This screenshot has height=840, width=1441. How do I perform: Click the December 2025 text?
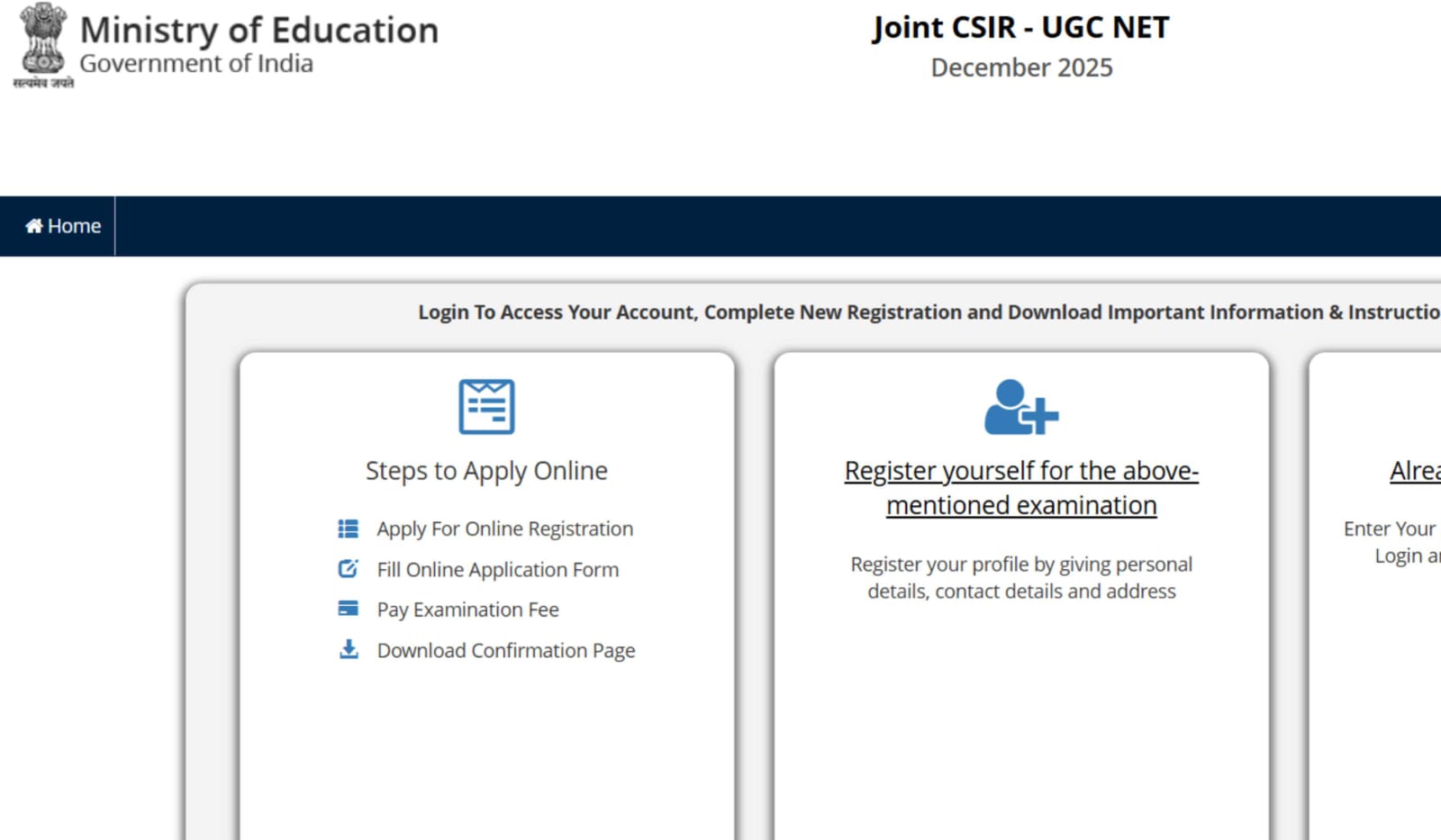(x=1021, y=68)
